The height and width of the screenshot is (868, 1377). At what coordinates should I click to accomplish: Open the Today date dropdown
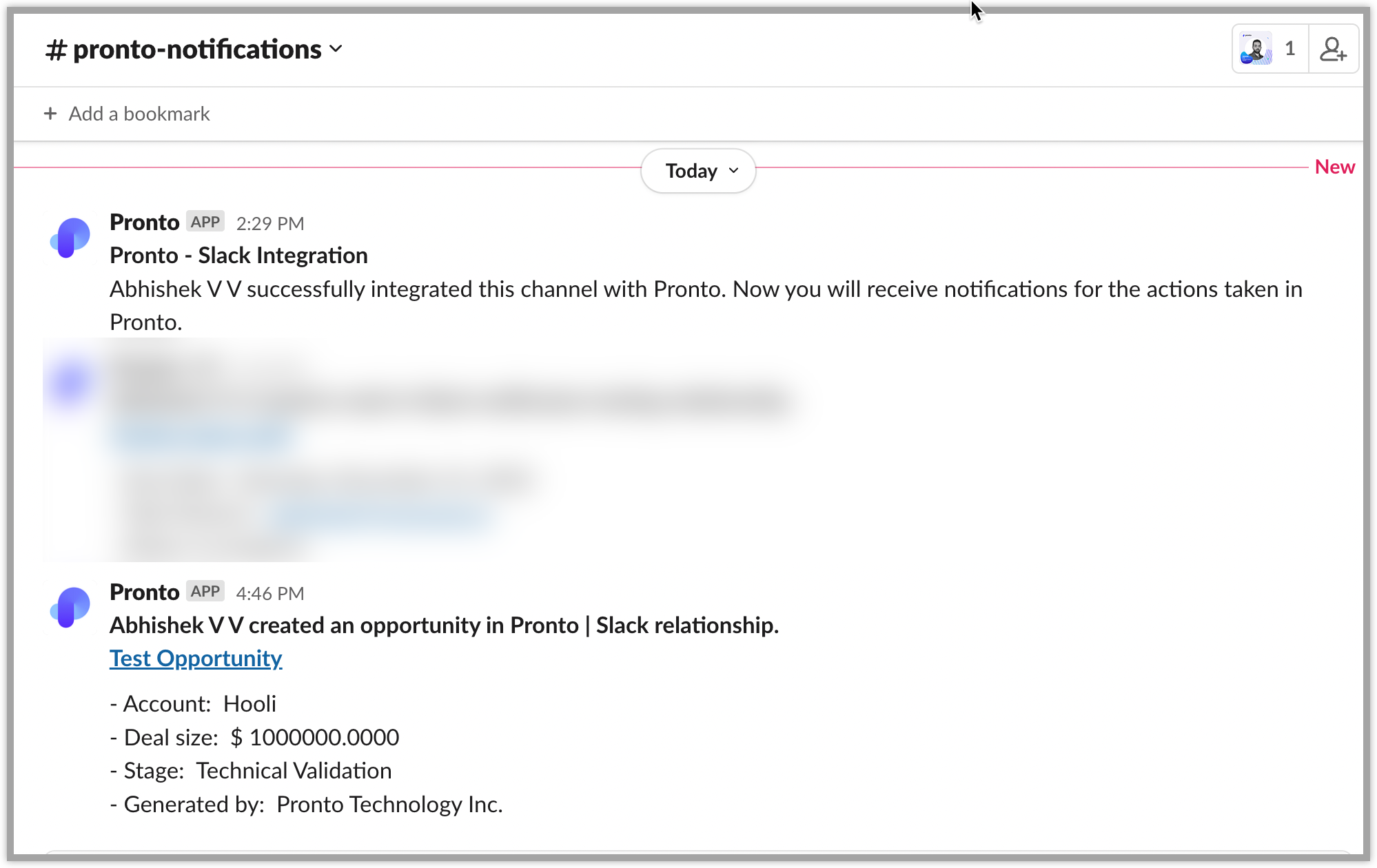pos(698,170)
